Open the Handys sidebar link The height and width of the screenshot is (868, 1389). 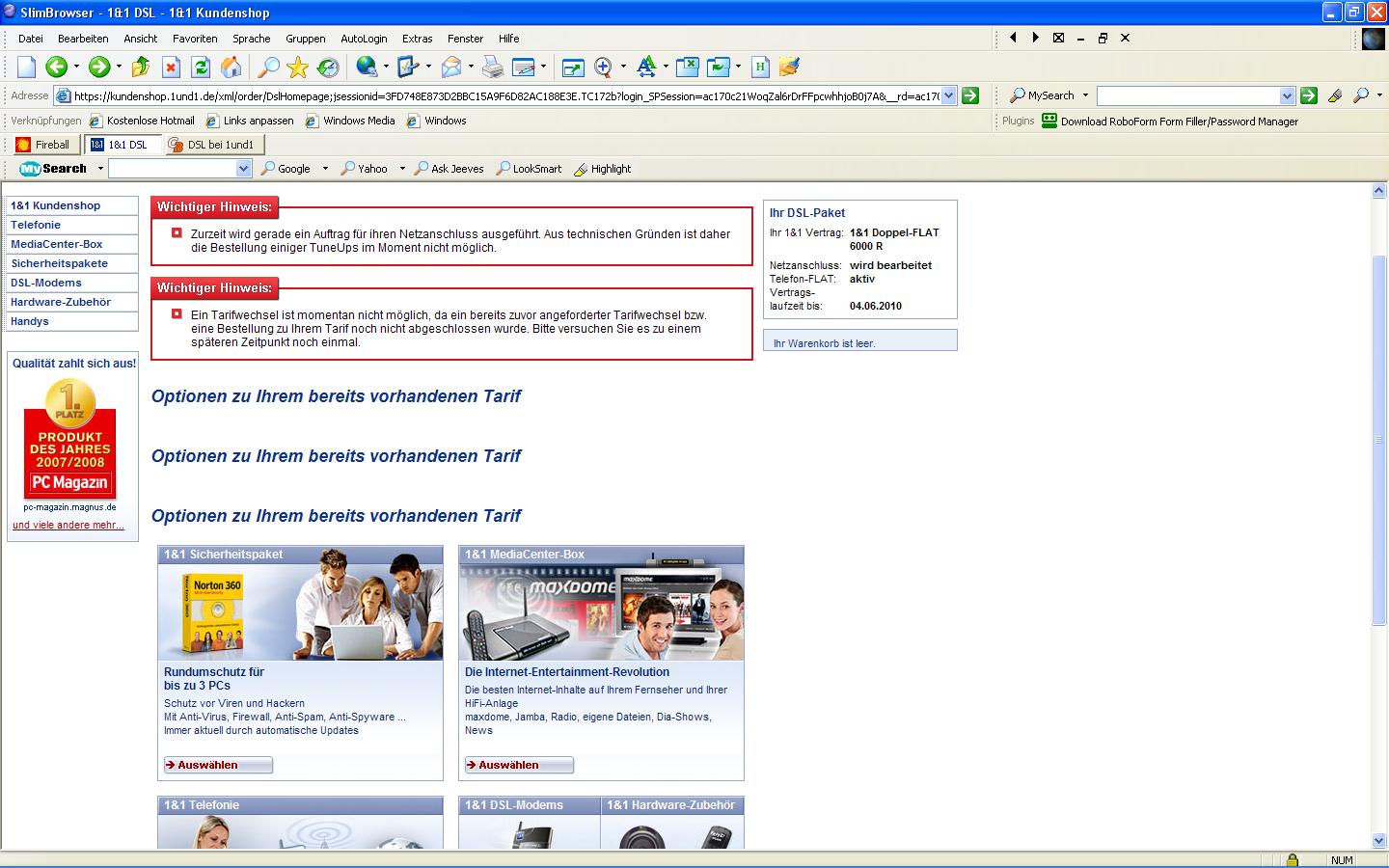(x=30, y=321)
